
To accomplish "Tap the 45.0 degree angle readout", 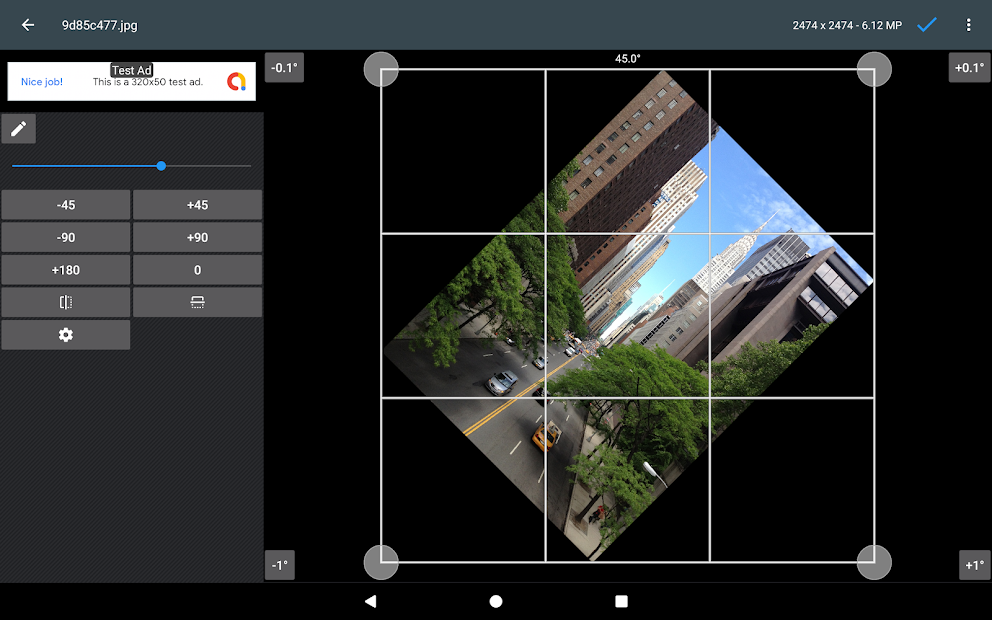I will (x=628, y=59).
